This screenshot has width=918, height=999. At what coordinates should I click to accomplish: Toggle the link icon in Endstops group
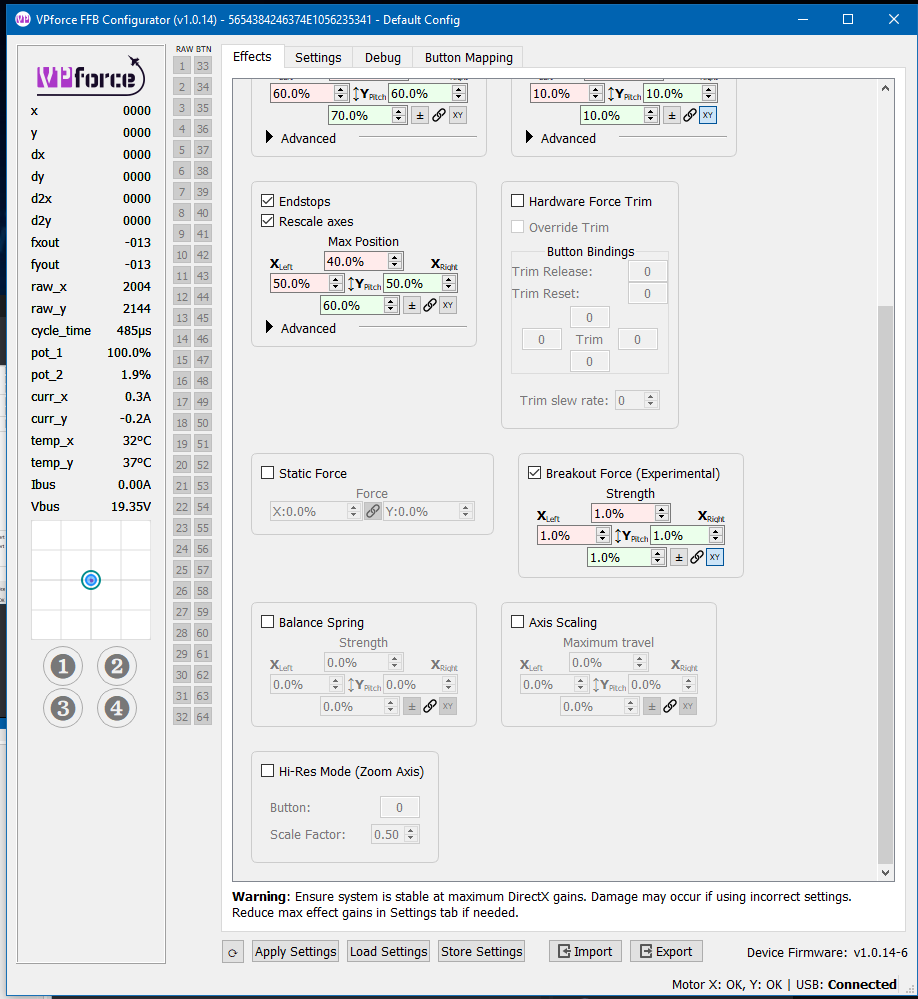[430, 305]
